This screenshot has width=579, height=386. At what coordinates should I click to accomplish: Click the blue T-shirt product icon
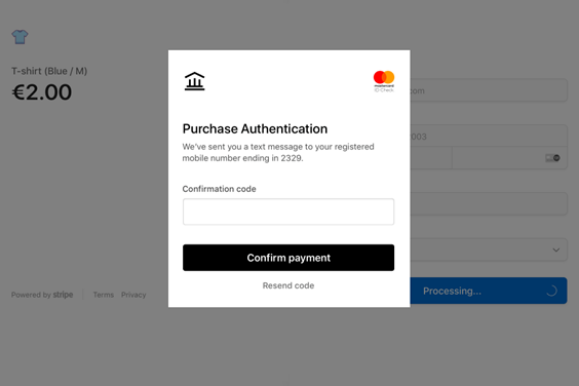point(20,37)
